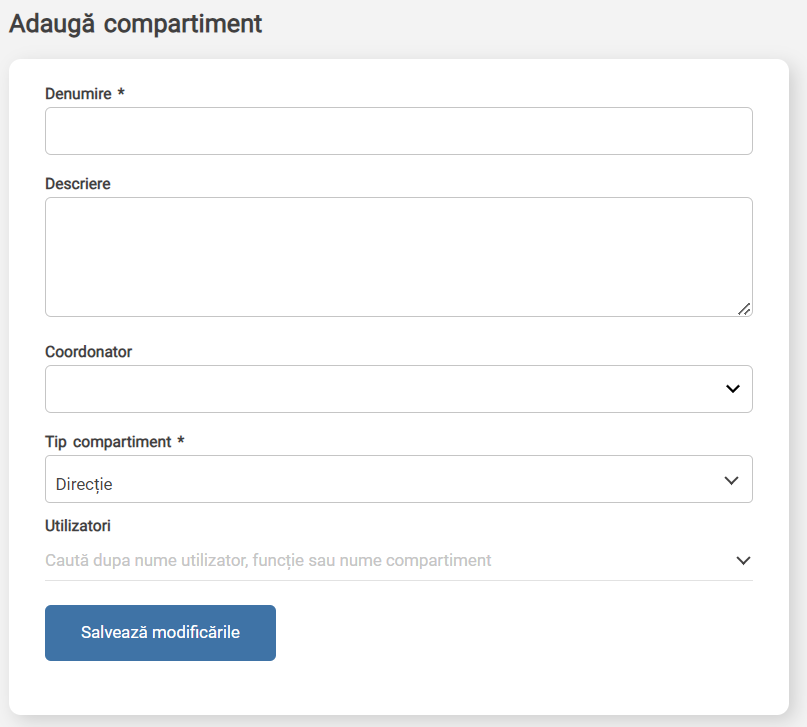Click the Descriere field label

point(78,184)
